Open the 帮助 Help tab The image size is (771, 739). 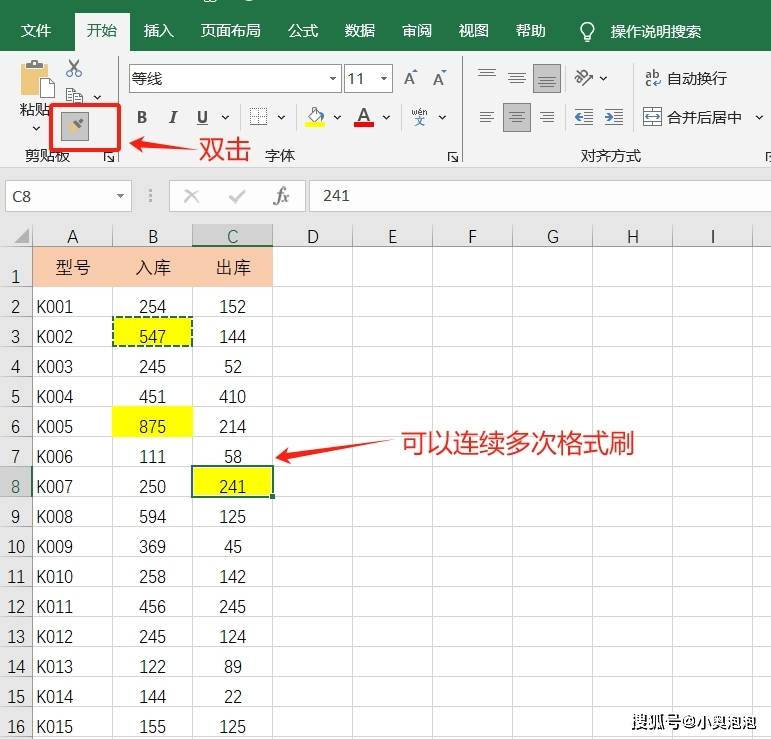click(x=531, y=31)
